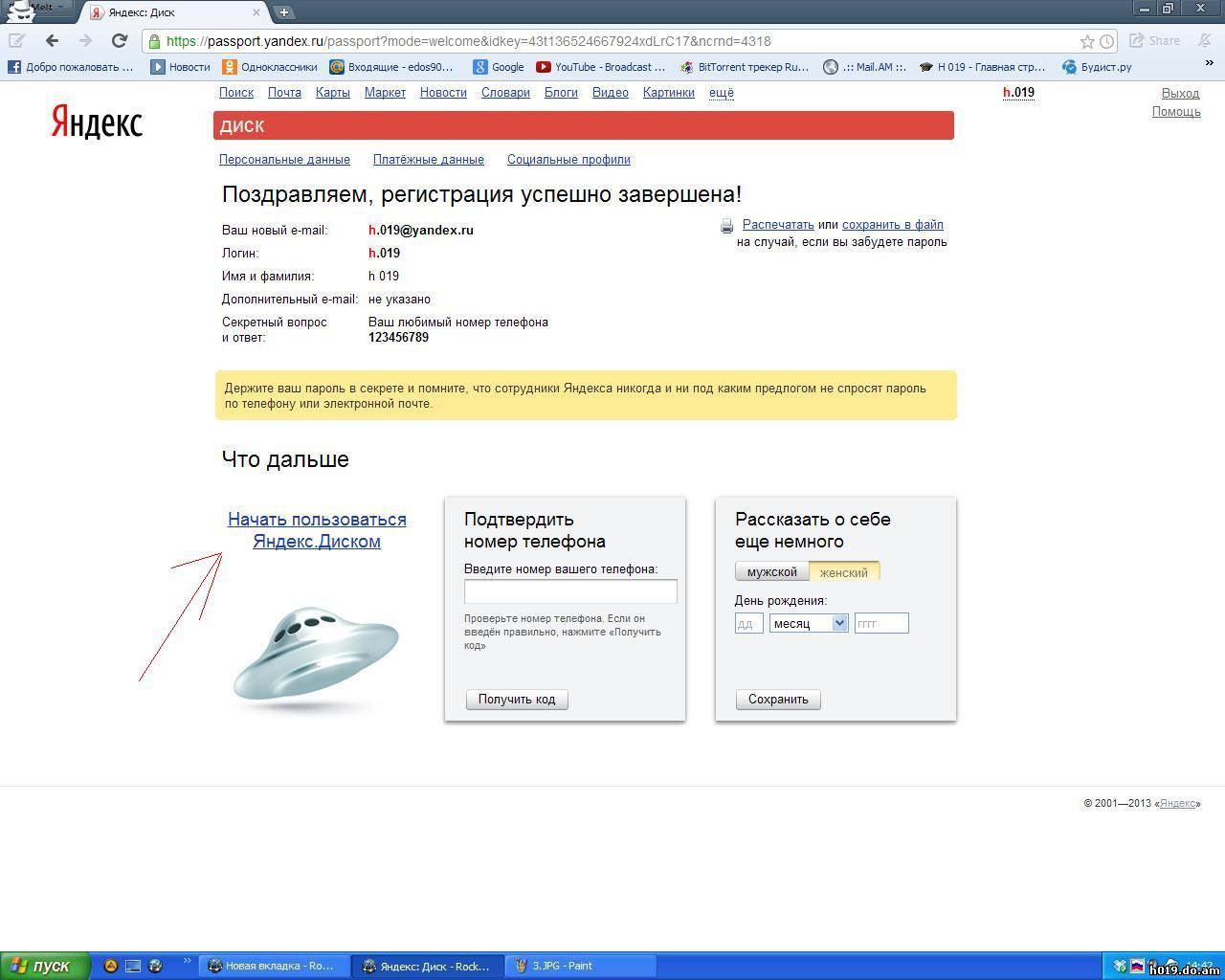Go back with the browser back arrow

pyautogui.click(x=52, y=40)
